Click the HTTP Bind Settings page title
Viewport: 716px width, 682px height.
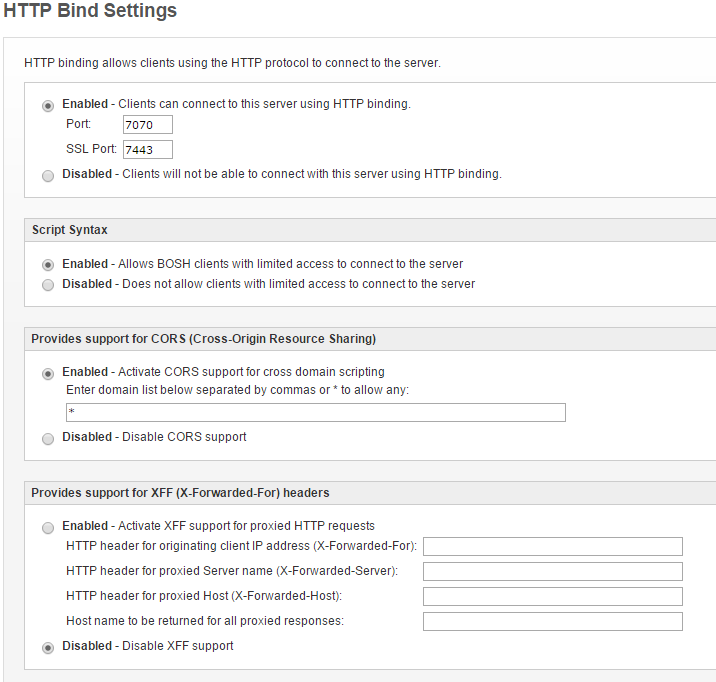(x=90, y=10)
